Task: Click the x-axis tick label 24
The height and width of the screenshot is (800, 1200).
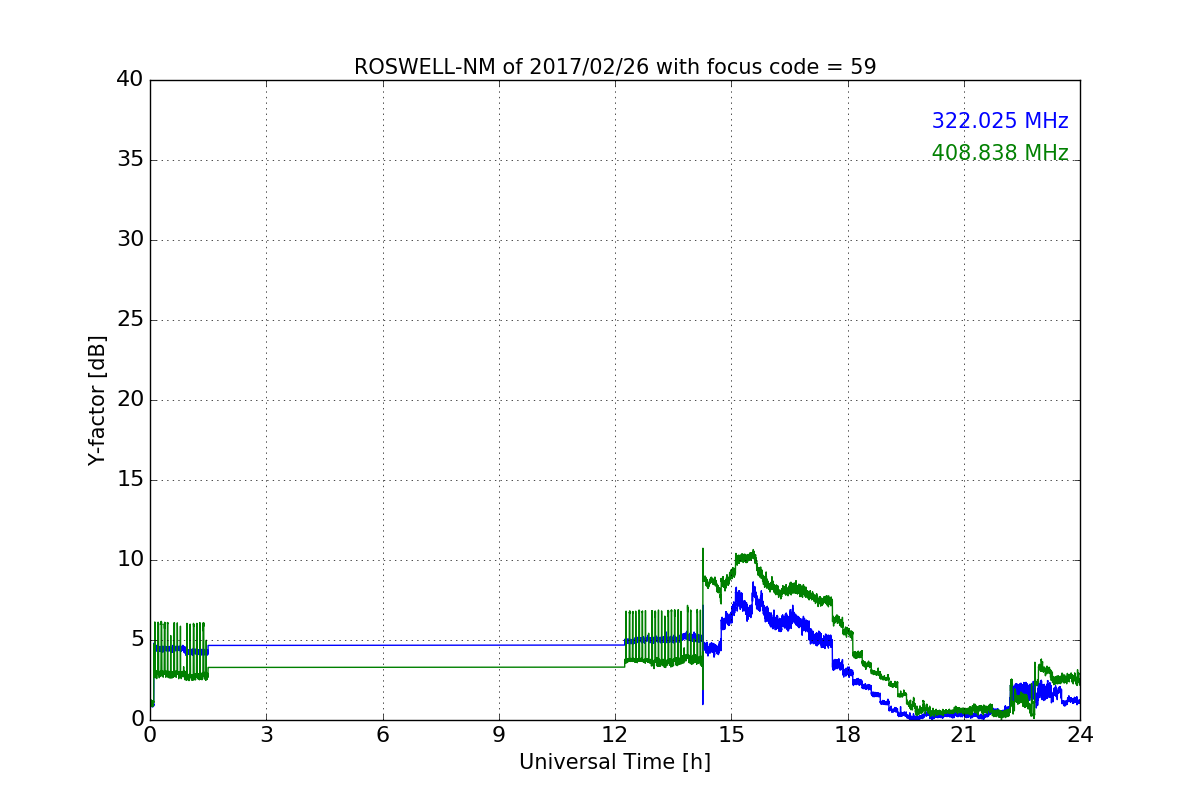Action: 1080,735
